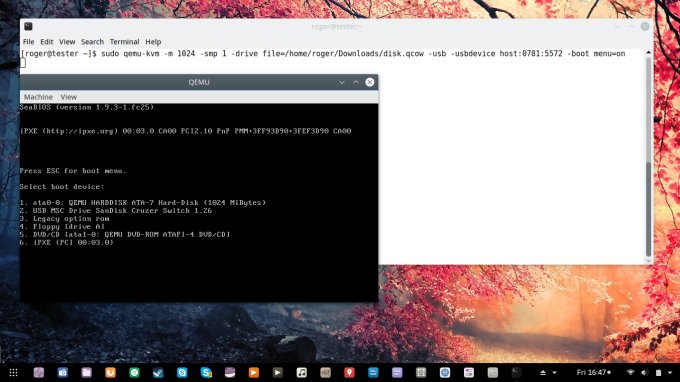Open the Fri 16:47 clock calendar
This screenshot has height=382, width=680.
(594, 372)
